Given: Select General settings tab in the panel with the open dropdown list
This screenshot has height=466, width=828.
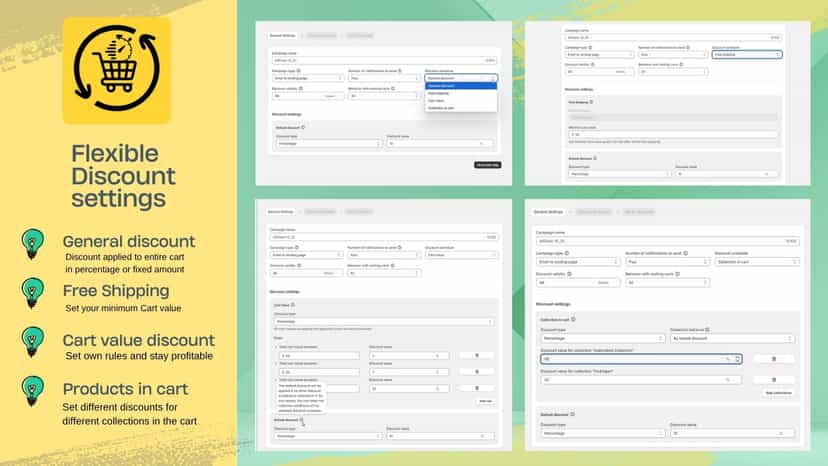Looking at the screenshot, I should [283, 35].
